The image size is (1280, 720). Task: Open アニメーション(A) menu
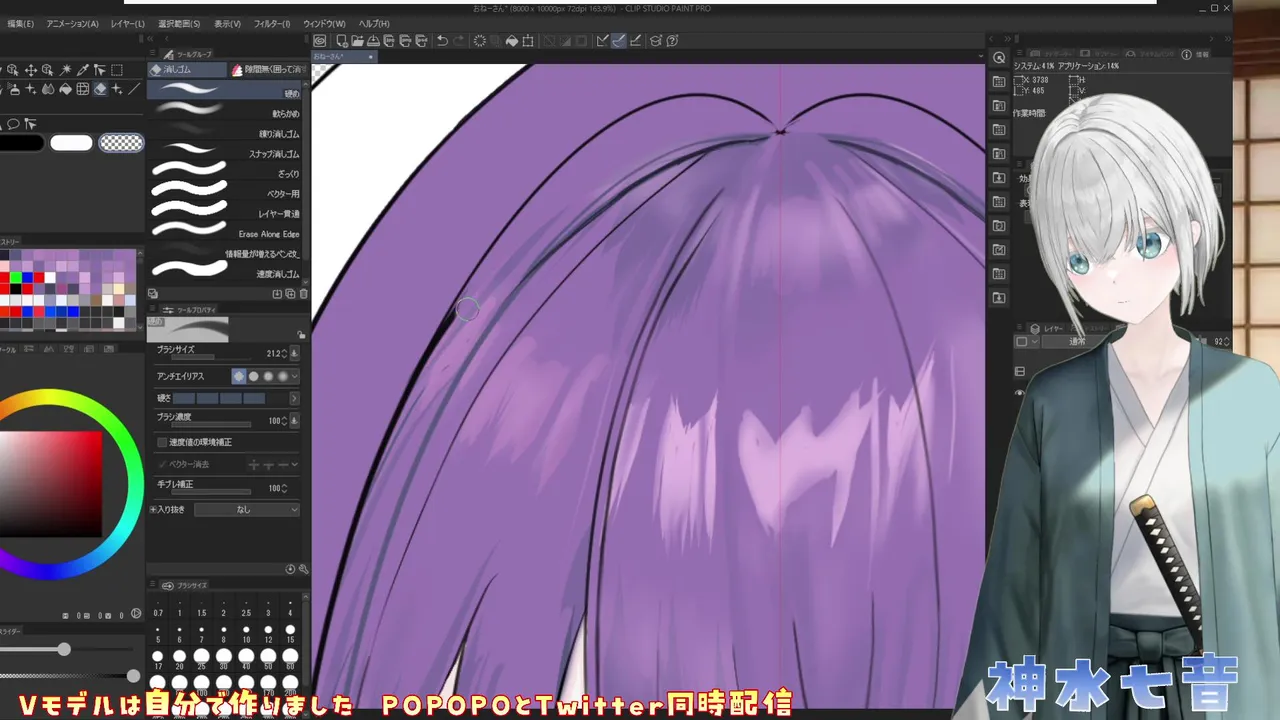pyautogui.click(x=72, y=24)
